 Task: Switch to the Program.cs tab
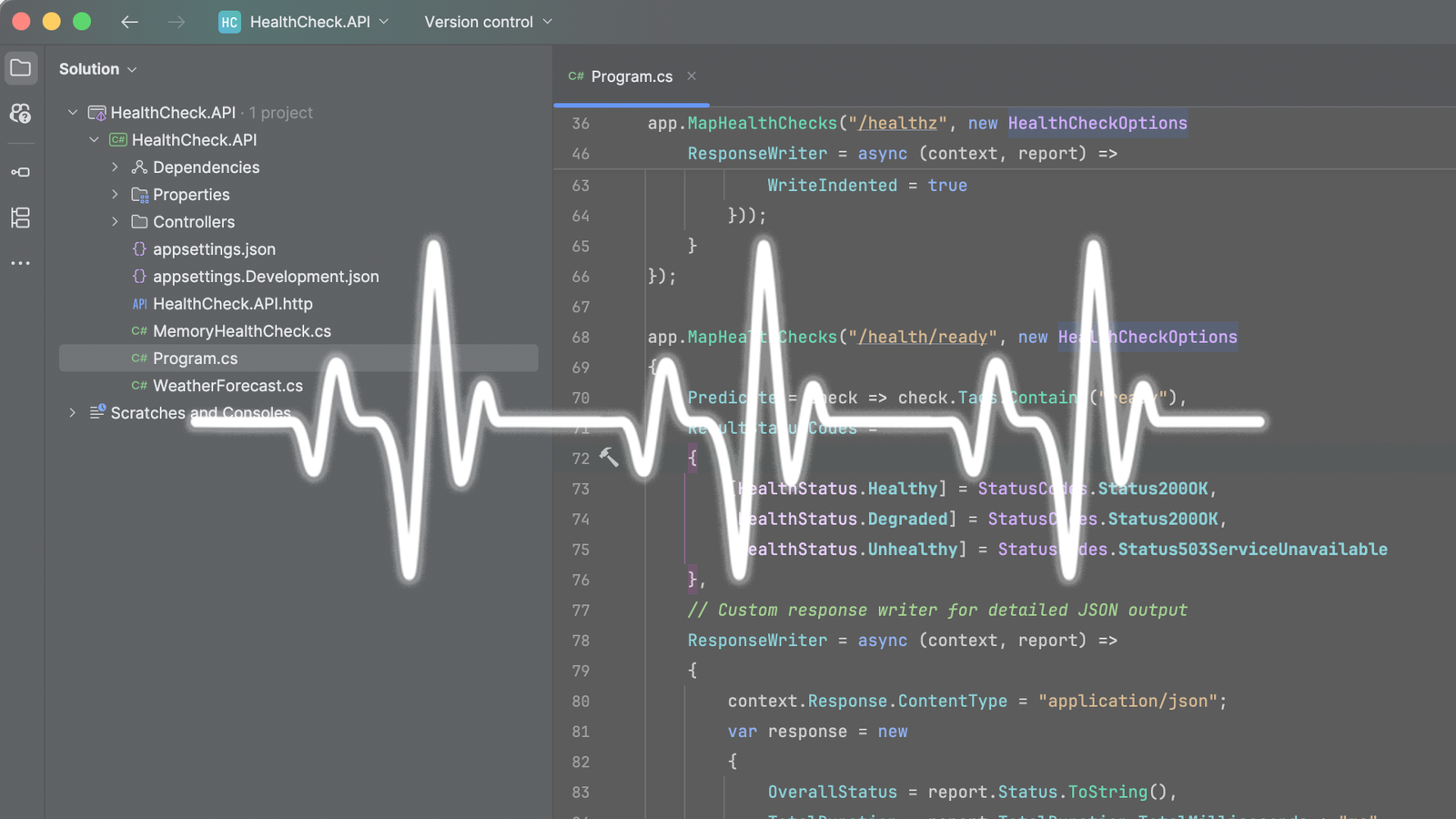click(632, 76)
